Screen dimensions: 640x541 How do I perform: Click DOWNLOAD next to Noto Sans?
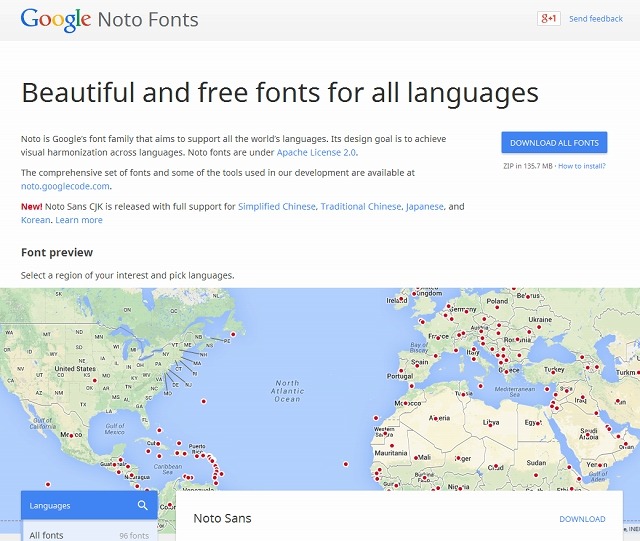click(582, 519)
